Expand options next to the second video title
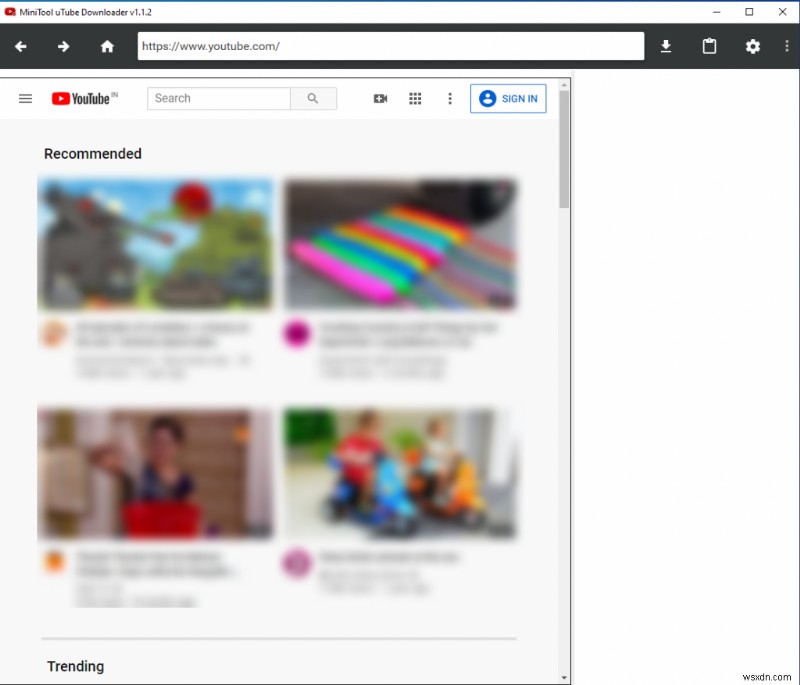 pyautogui.click(x=508, y=333)
